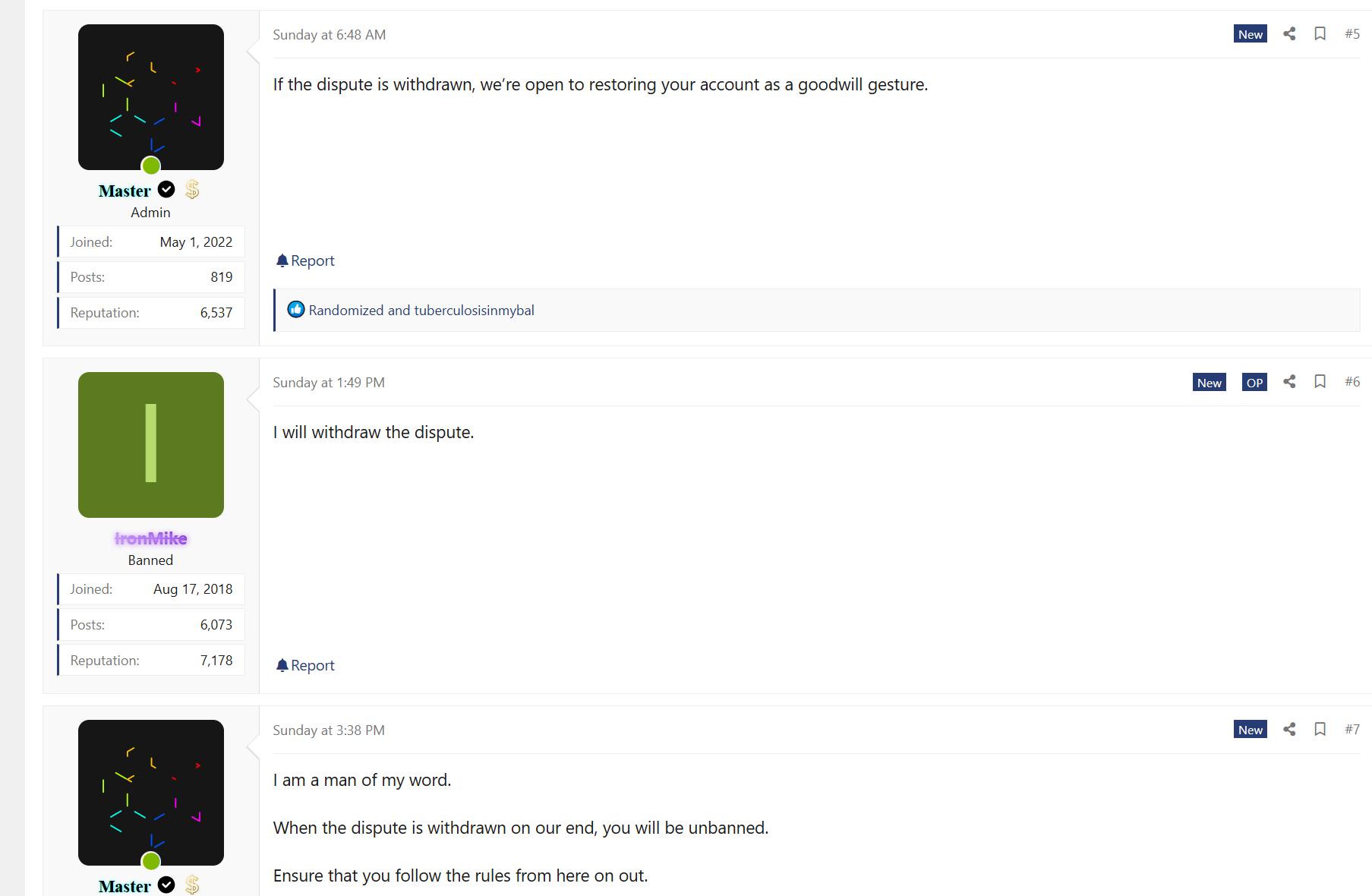Viewport: 1372px width, 896px height.
Task: Open post #7 permalink number
Action: pos(1352,730)
